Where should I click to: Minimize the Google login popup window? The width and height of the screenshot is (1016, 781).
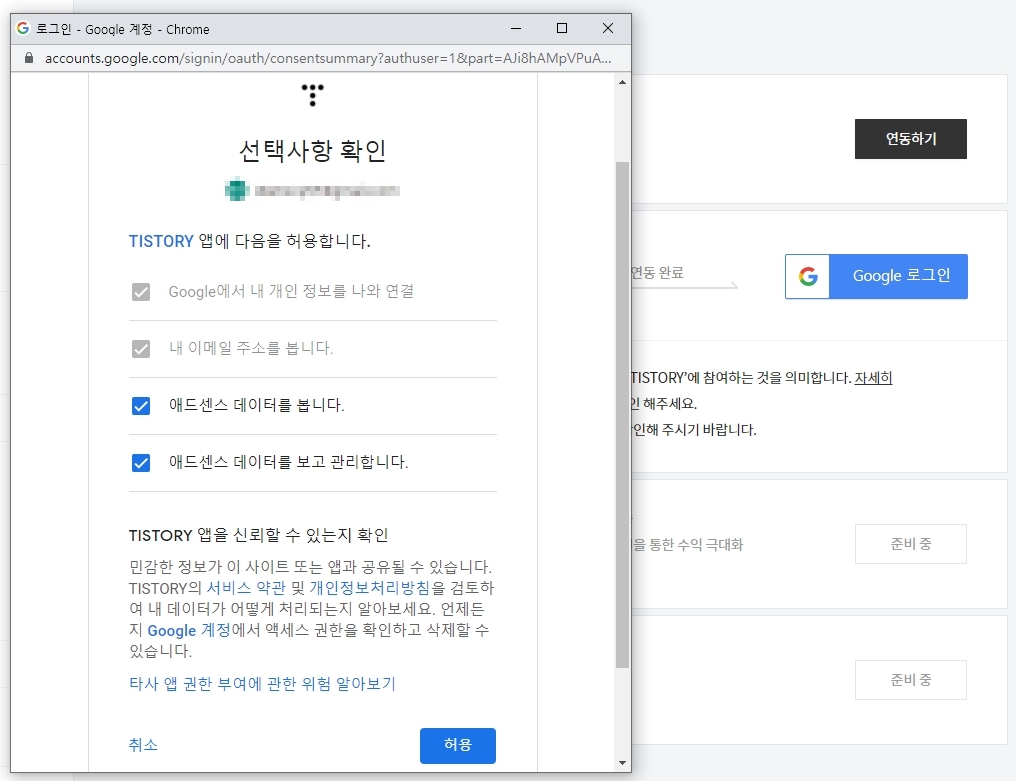point(516,29)
